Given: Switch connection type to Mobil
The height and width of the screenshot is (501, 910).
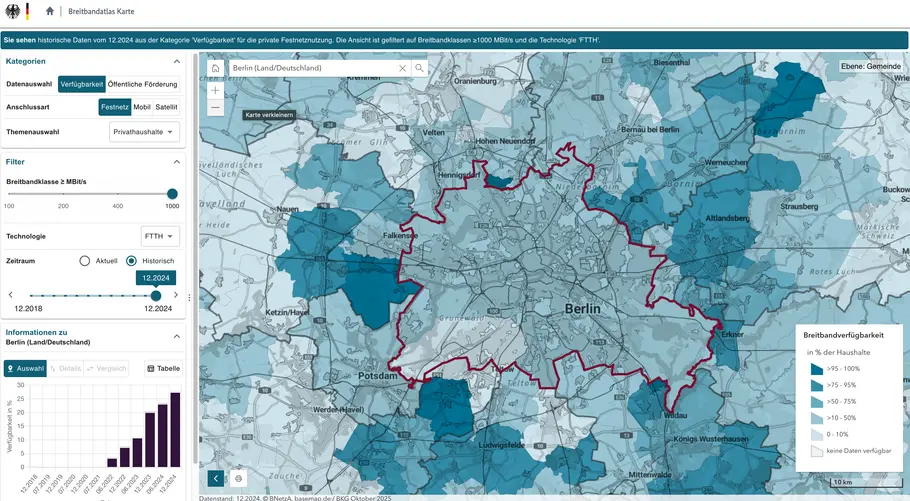Looking at the screenshot, I should tap(141, 106).
